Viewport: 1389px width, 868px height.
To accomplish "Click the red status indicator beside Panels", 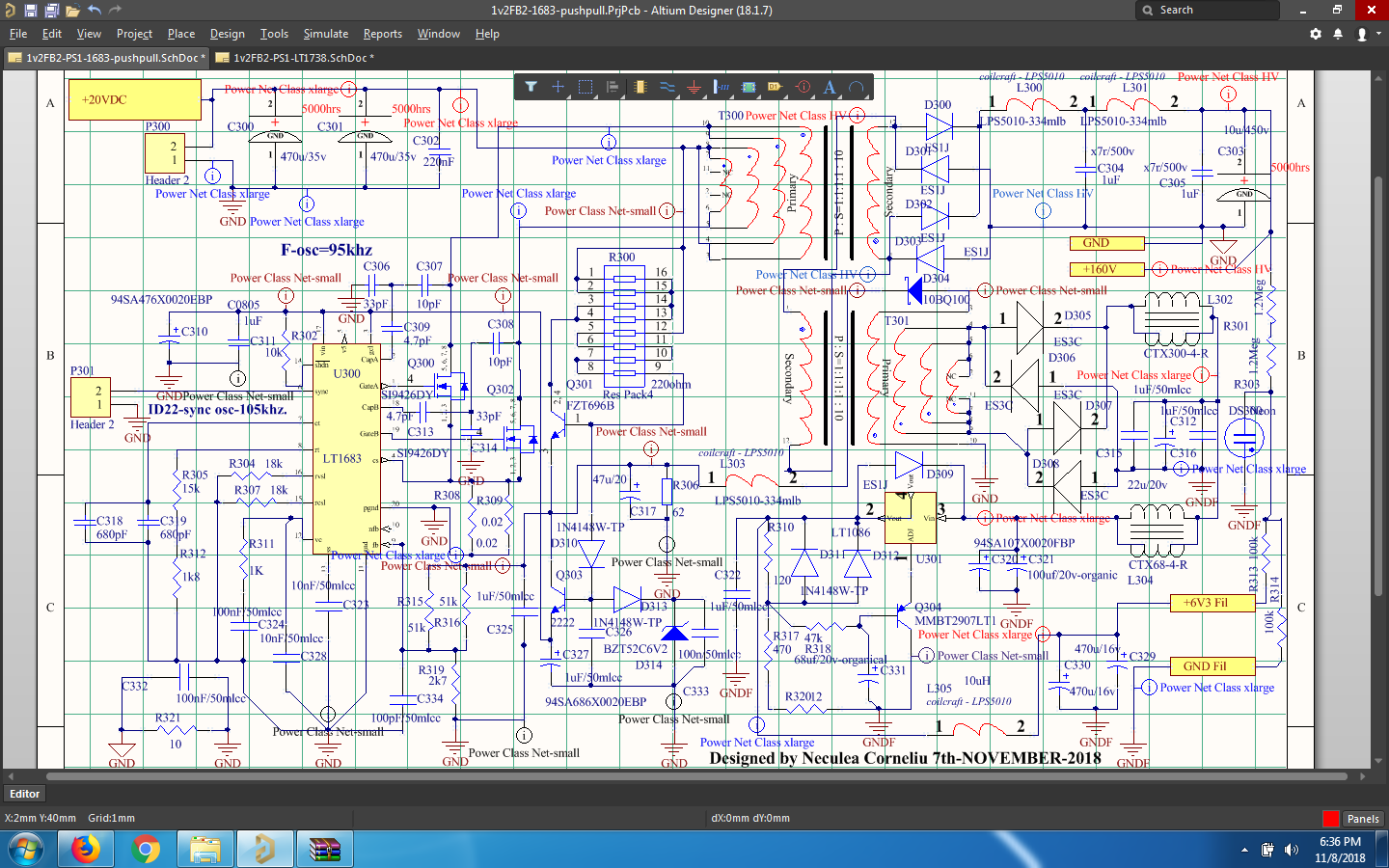I will coord(1330,819).
